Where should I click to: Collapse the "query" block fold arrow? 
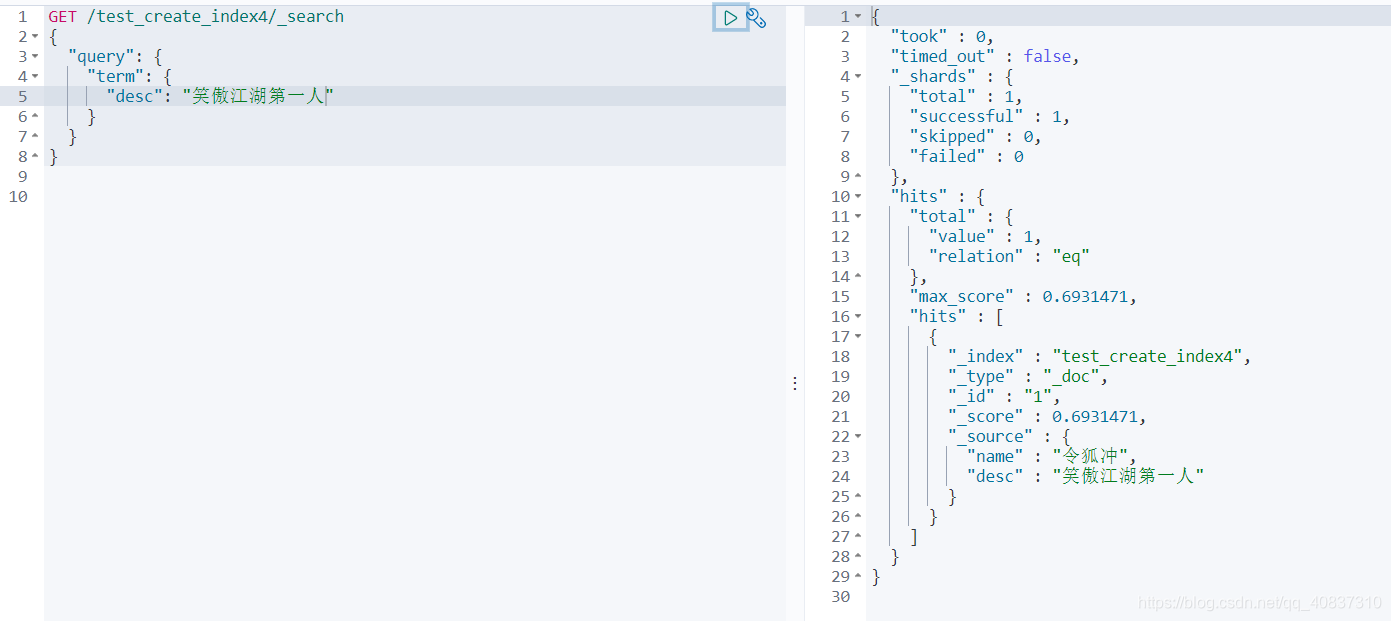click(36, 57)
